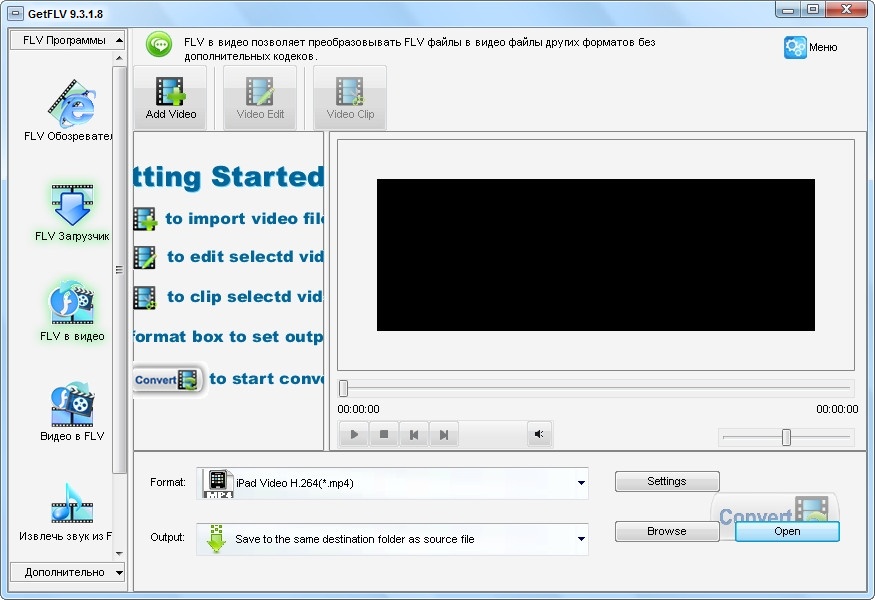Image resolution: width=875 pixels, height=600 pixels.
Task: Click the clip video icon in Getting Started
Action: [145, 297]
